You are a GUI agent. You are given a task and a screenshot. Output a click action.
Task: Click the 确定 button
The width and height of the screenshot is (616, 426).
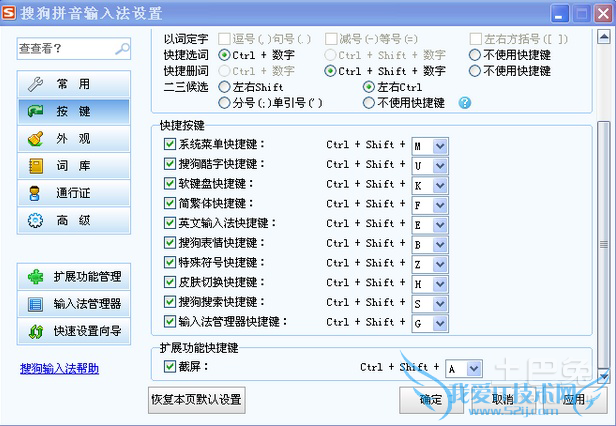431,400
